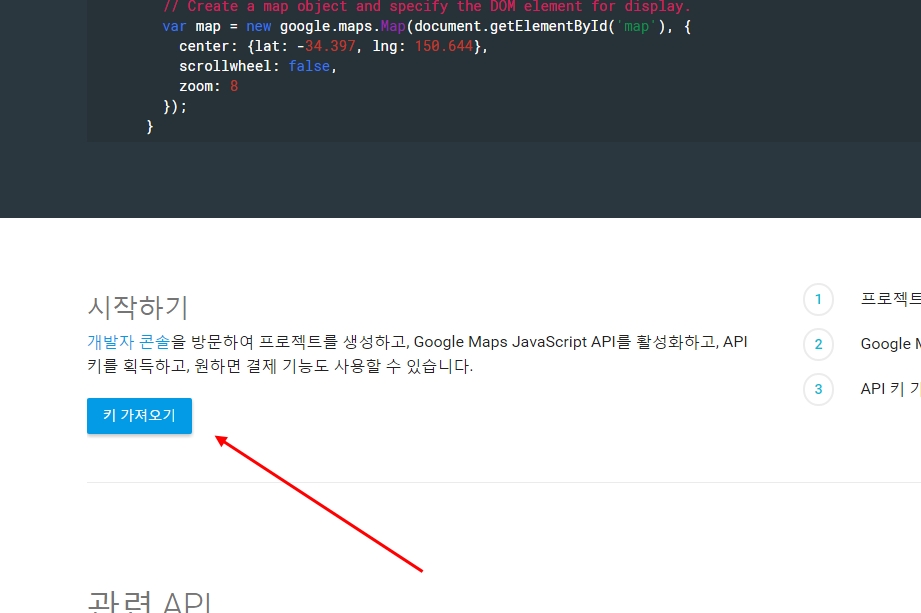Open the 개발자 콘솔 link
Screen dimensions: 921x613
click(x=129, y=342)
